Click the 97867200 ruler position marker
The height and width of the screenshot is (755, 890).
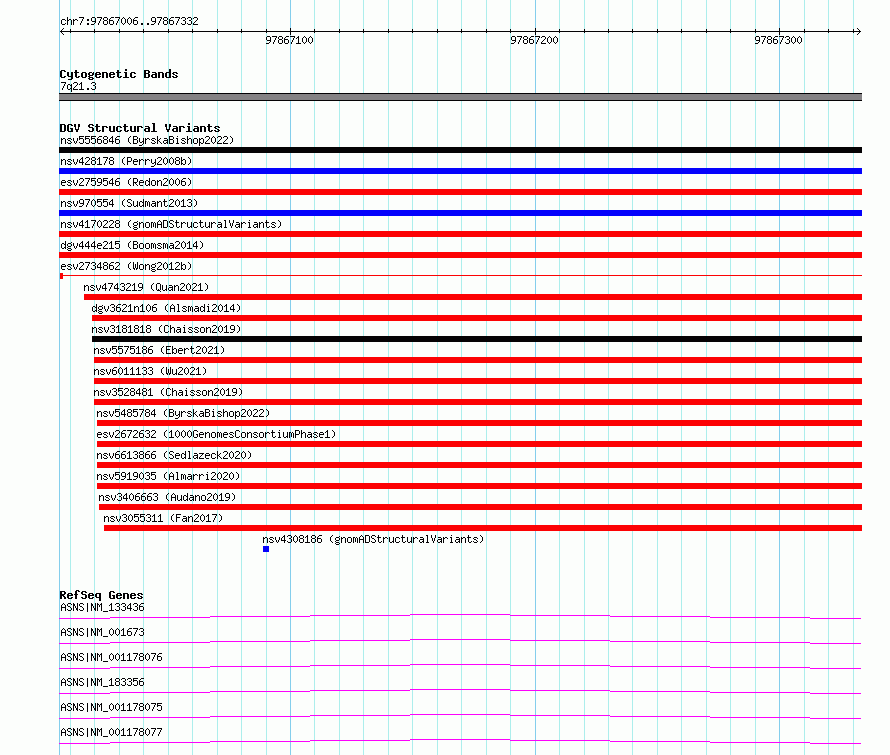point(534,40)
